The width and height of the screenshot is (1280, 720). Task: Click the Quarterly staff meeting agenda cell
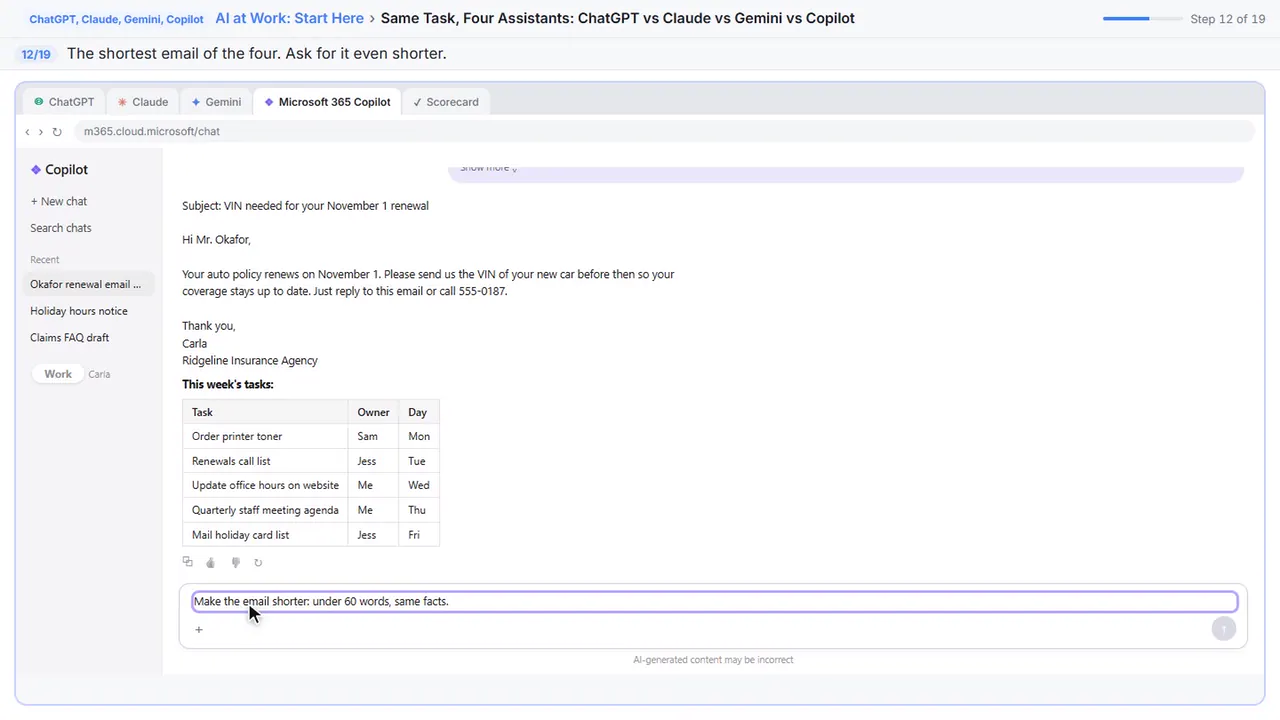(265, 510)
